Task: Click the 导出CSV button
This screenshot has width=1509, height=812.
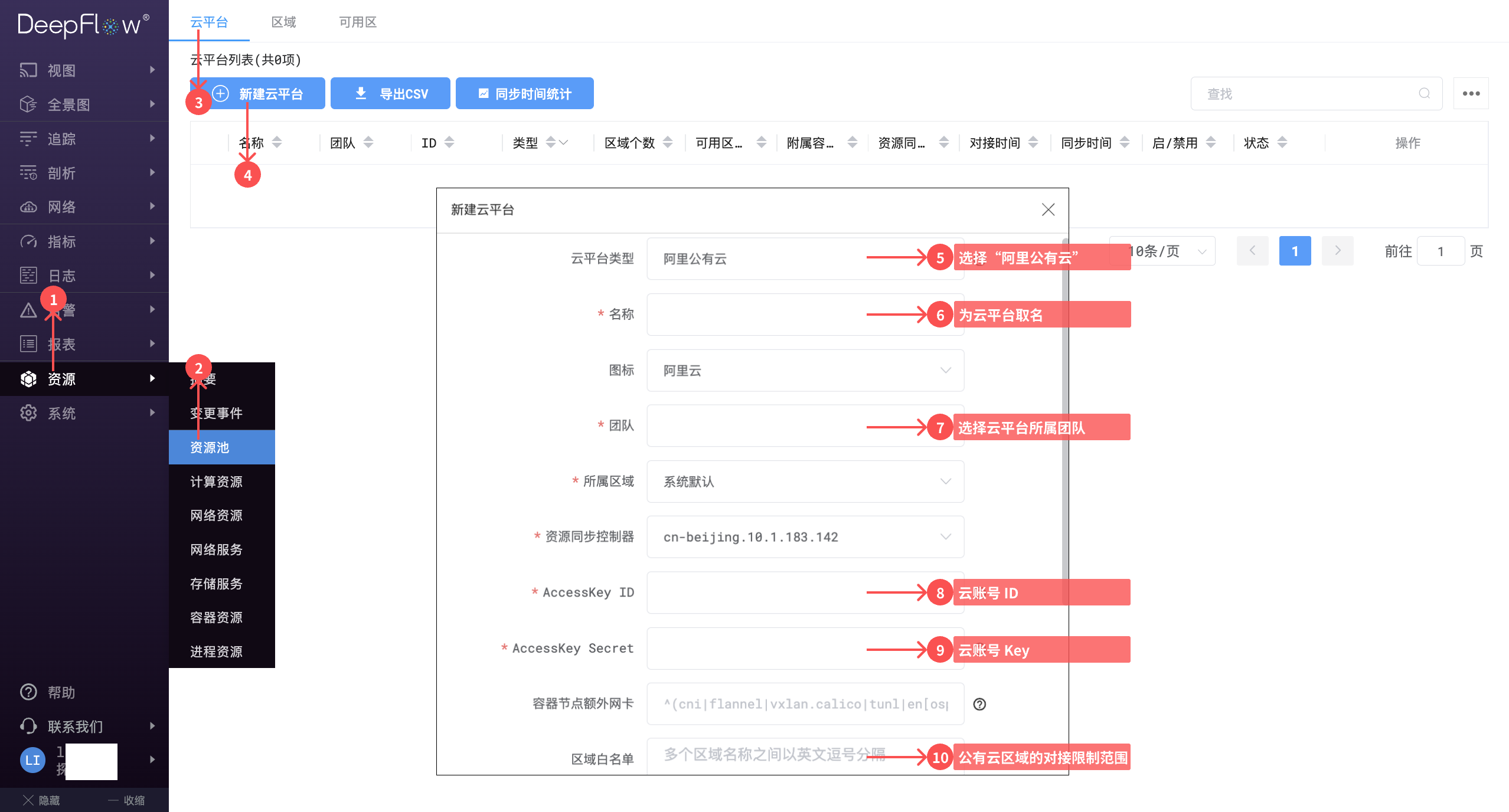Action: pyautogui.click(x=390, y=93)
